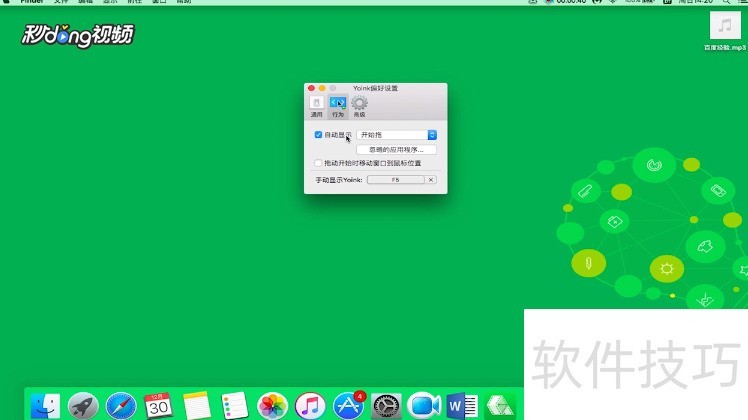Open the yellow Notes app in Dock
The width and height of the screenshot is (748, 420).
197,406
